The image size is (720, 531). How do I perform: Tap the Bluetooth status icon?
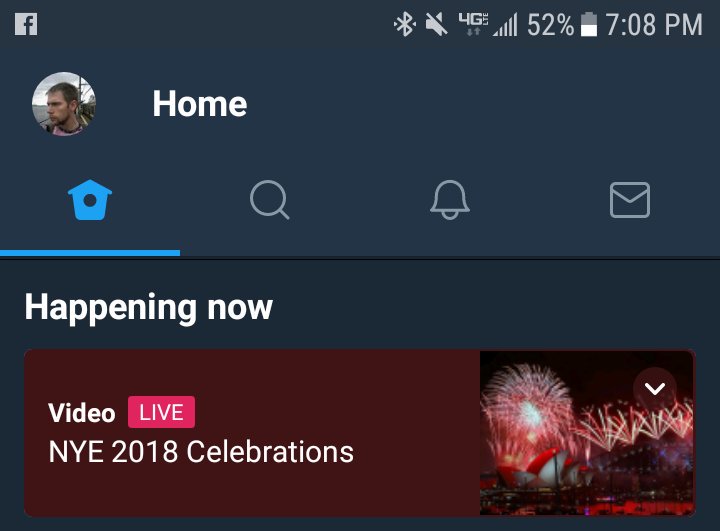tap(405, 24)
